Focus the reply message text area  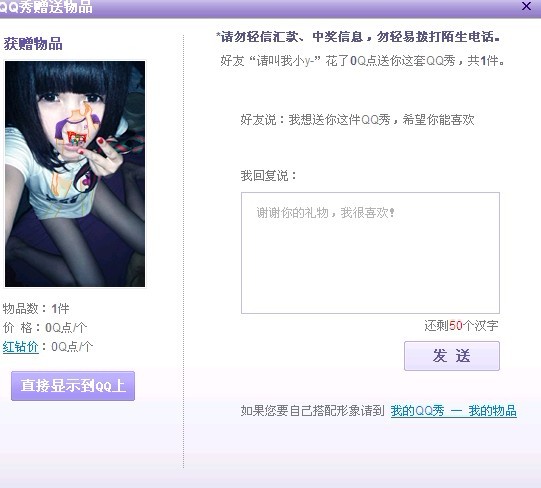(370, 253)
